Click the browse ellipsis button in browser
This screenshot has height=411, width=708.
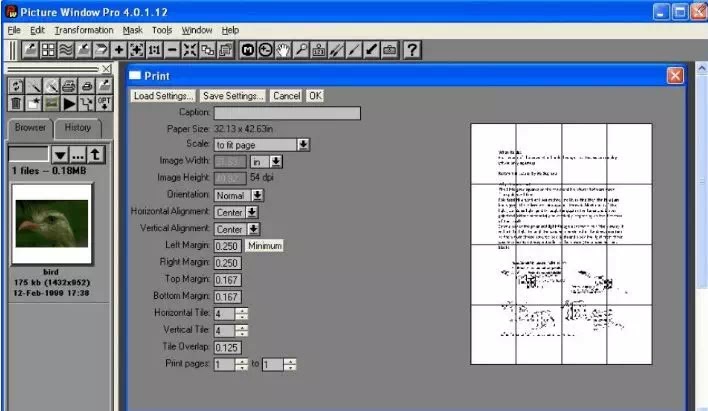pos(78,155)
